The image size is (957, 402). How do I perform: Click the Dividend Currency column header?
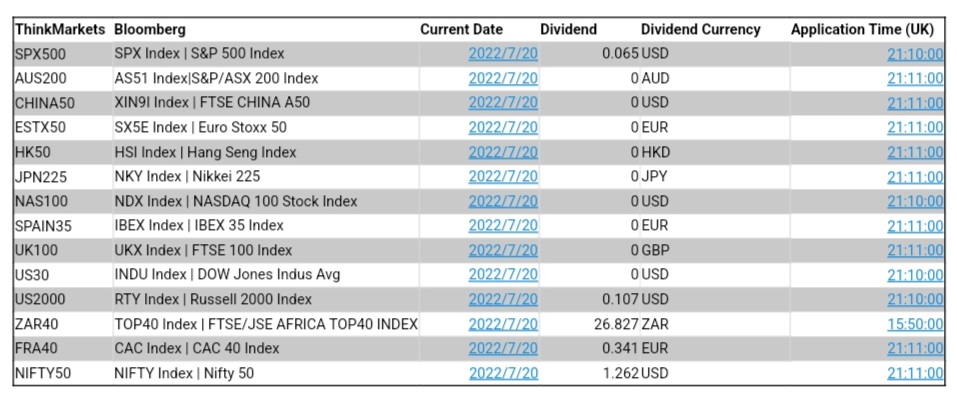[700, 30]
